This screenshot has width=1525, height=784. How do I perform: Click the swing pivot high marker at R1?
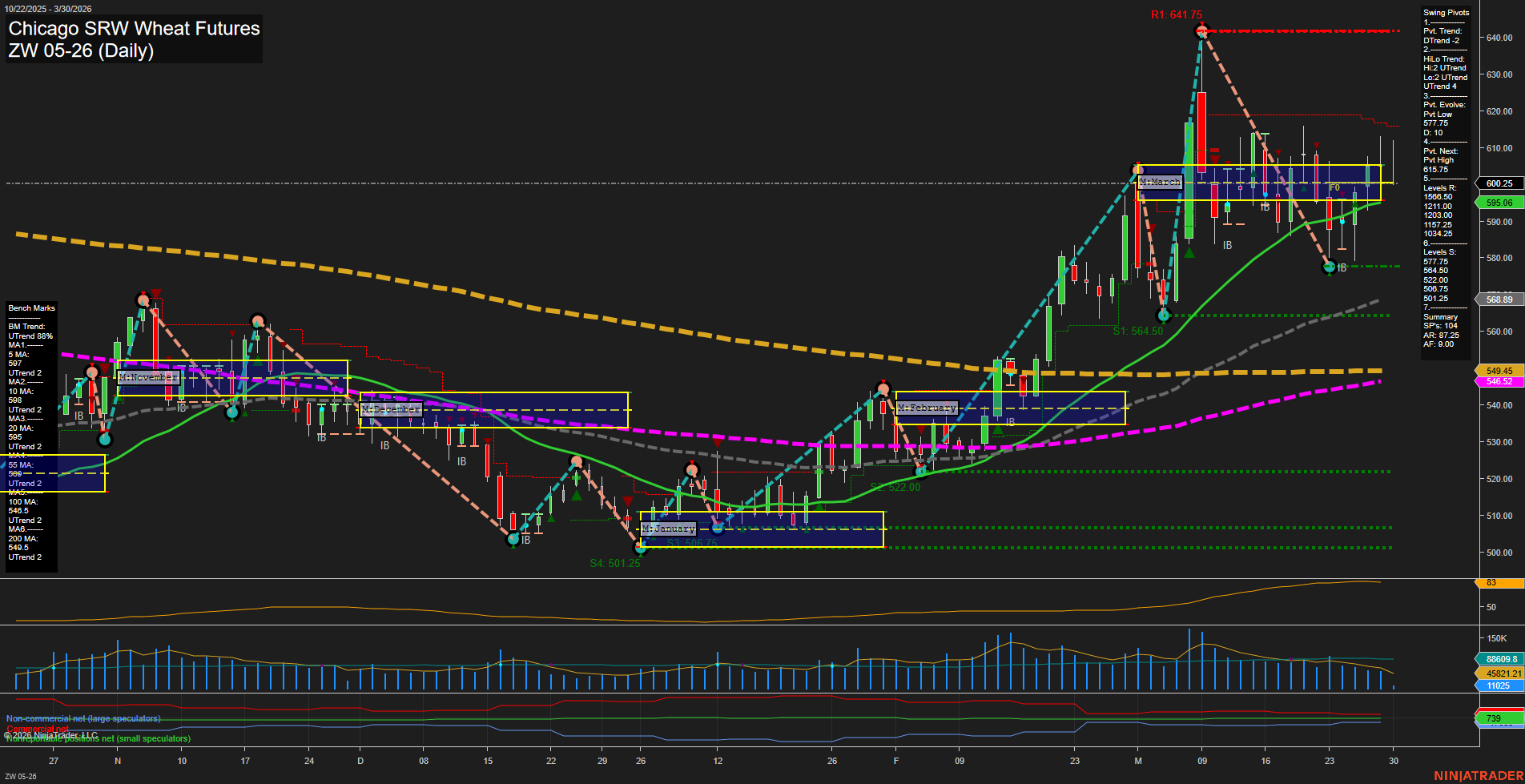[1201, 31]
